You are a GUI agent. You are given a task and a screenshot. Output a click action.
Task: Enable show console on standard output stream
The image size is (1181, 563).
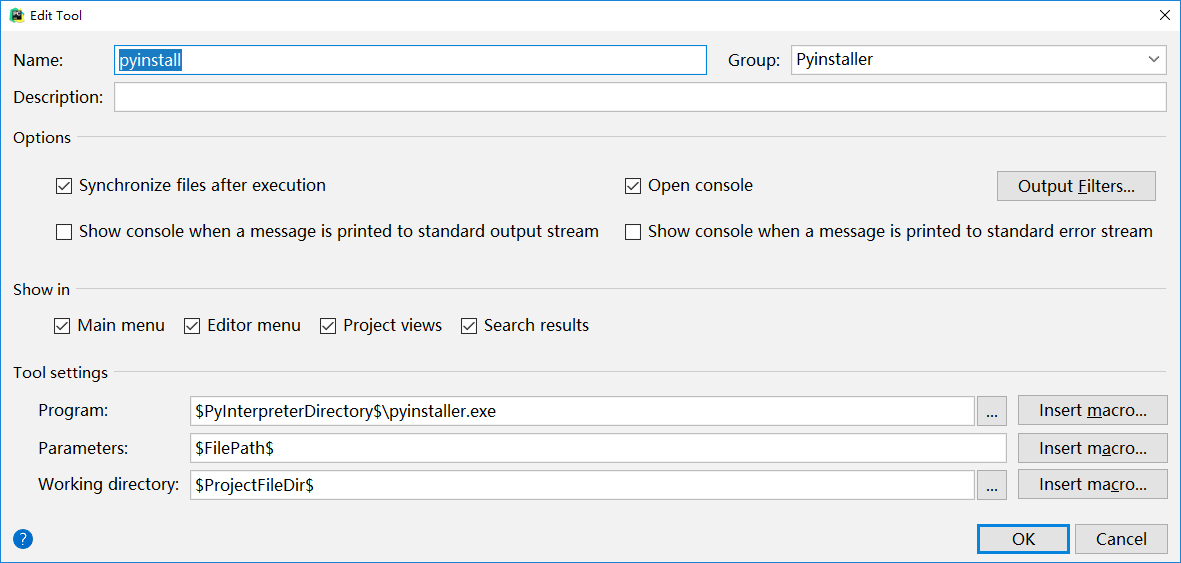[x=64, y=232]
